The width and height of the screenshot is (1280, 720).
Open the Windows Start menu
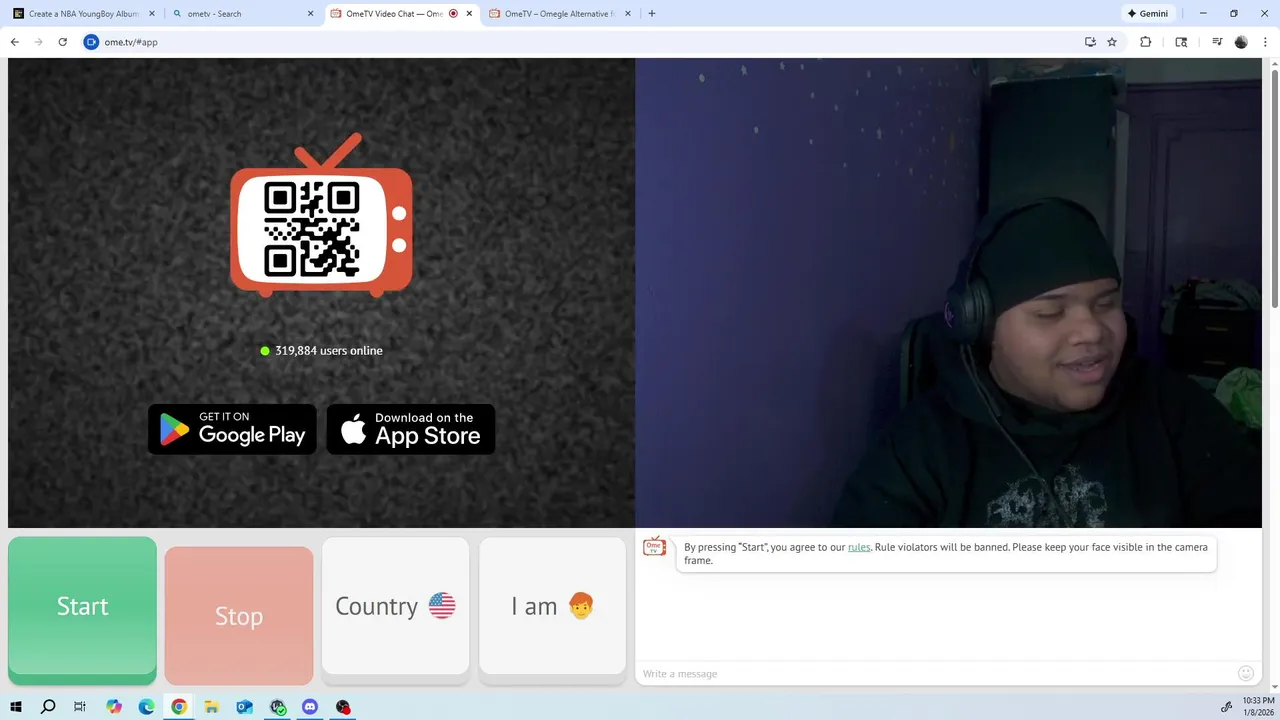[16, 707]
